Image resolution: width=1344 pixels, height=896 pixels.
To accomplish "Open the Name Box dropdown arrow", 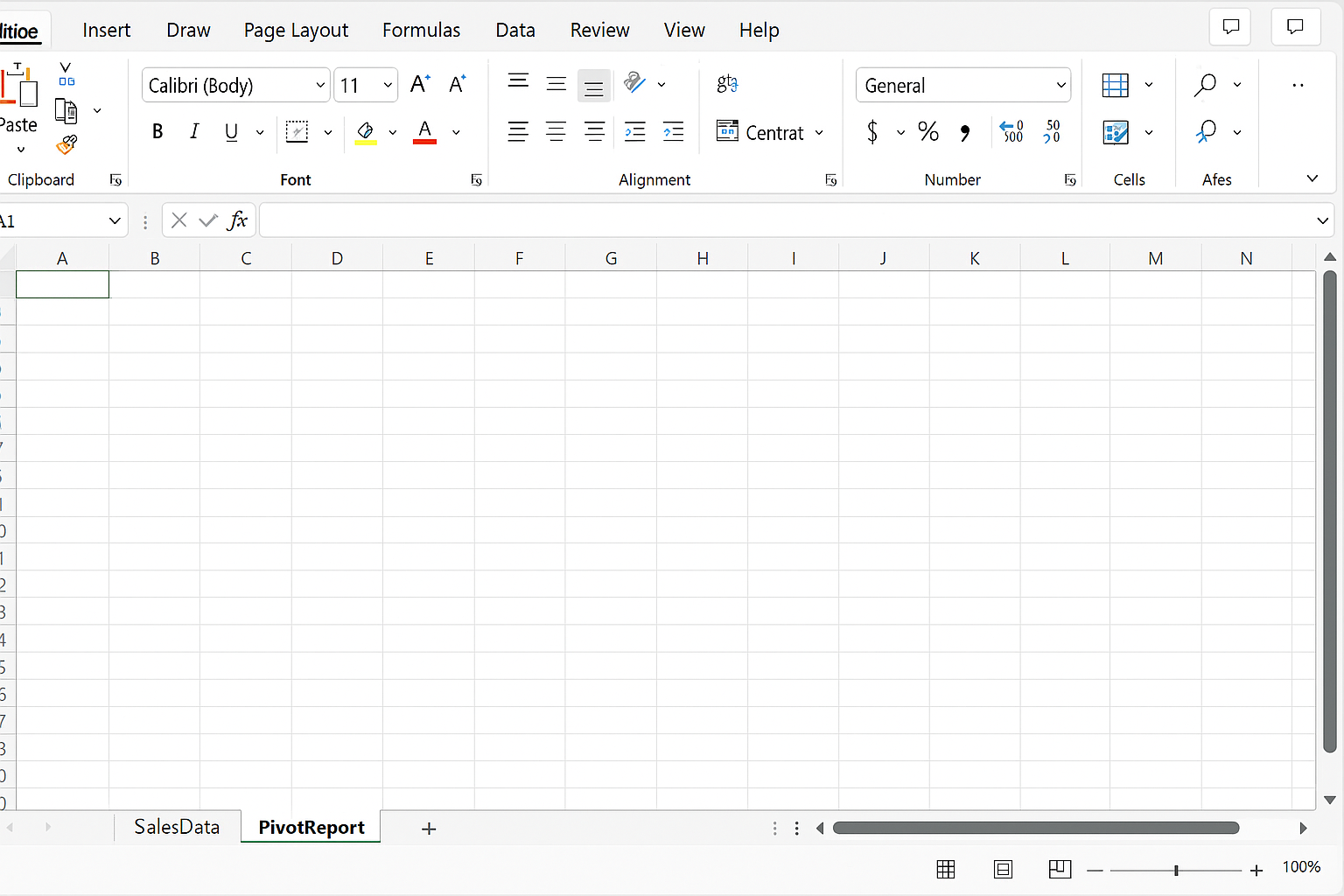I will pyautogui.click(x=114, y=220).
